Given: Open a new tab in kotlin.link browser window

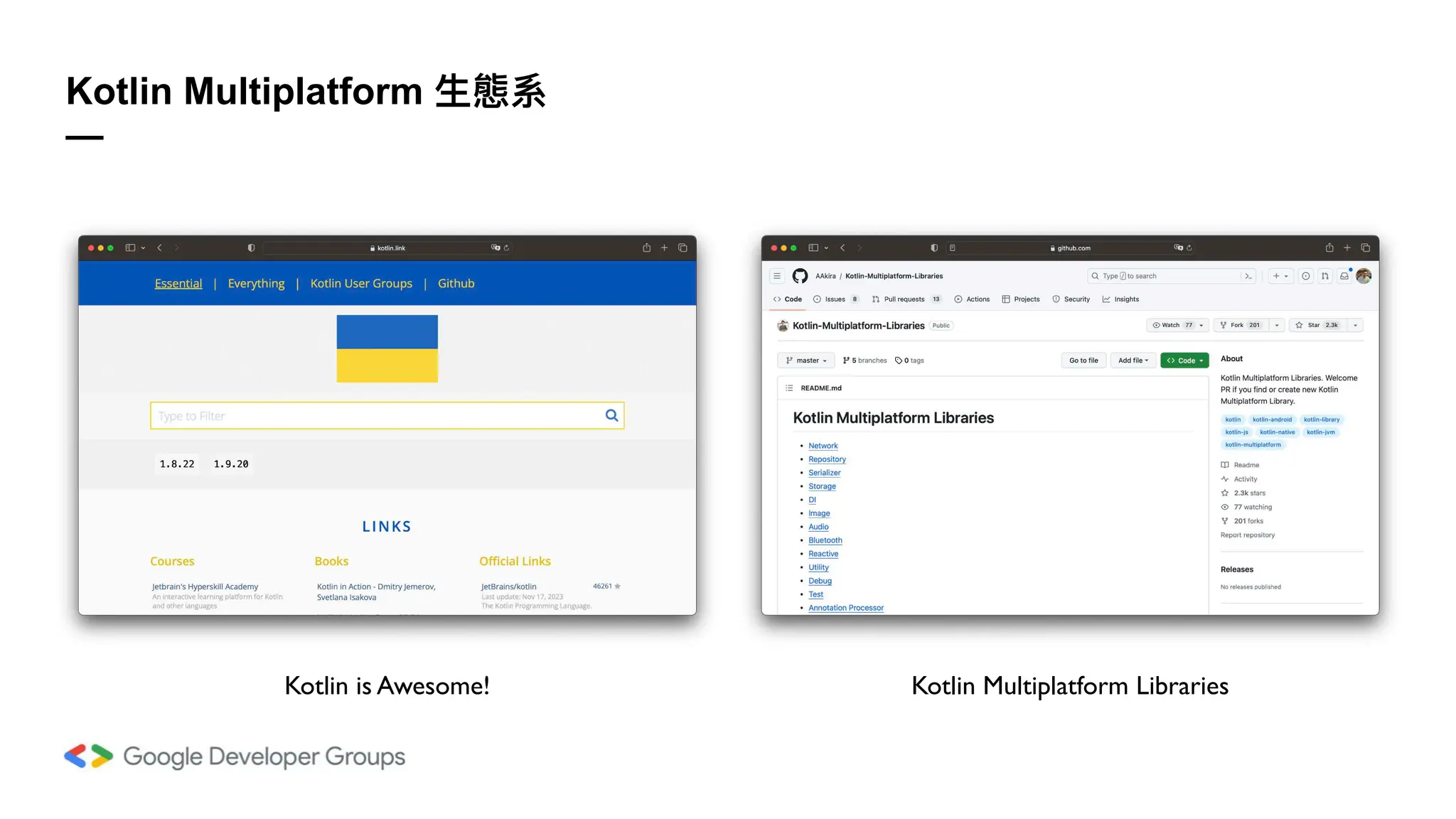Looking at the screenshot, I should 664,247.
